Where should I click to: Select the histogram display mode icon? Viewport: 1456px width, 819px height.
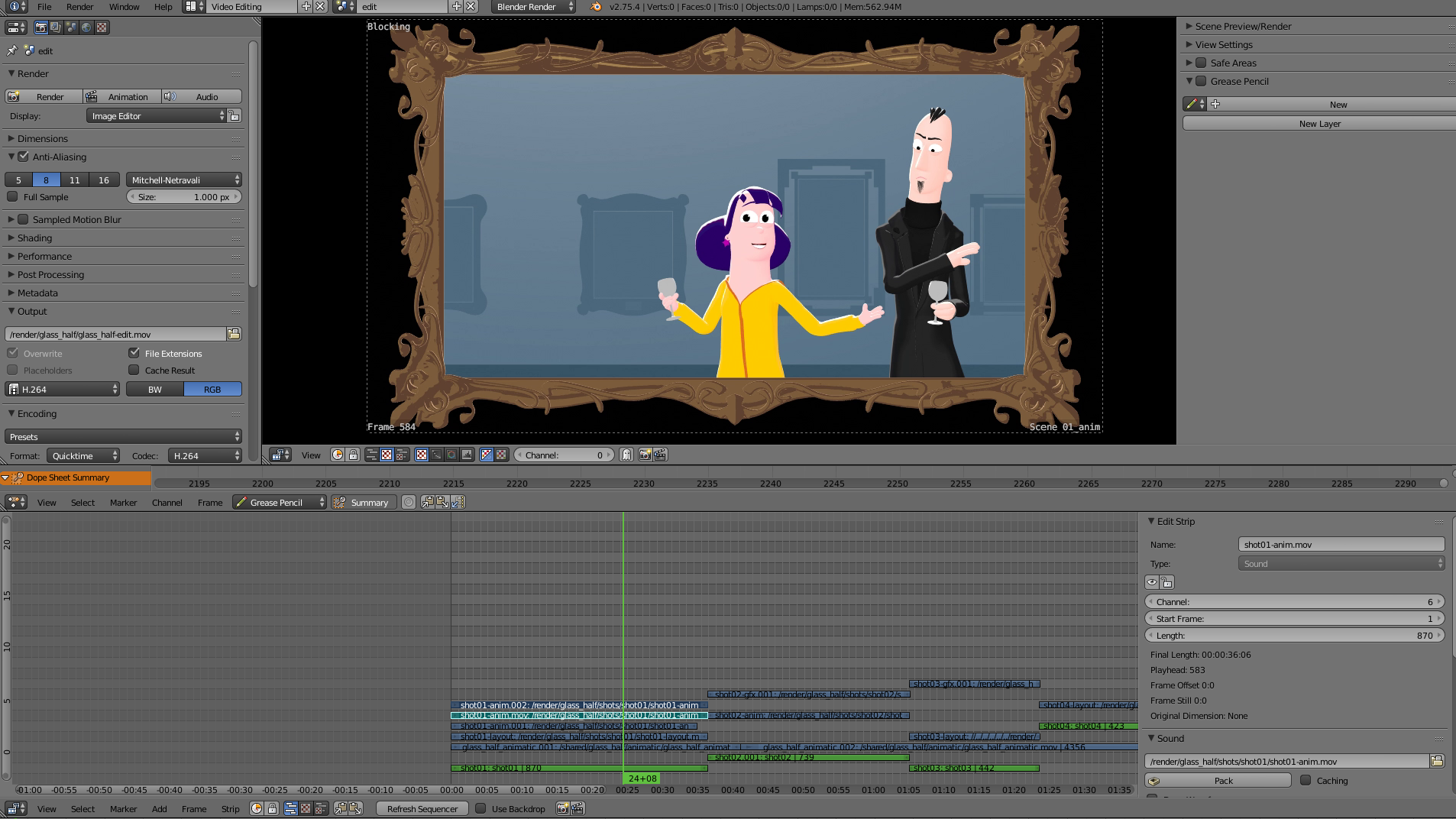tap(467, 455)
